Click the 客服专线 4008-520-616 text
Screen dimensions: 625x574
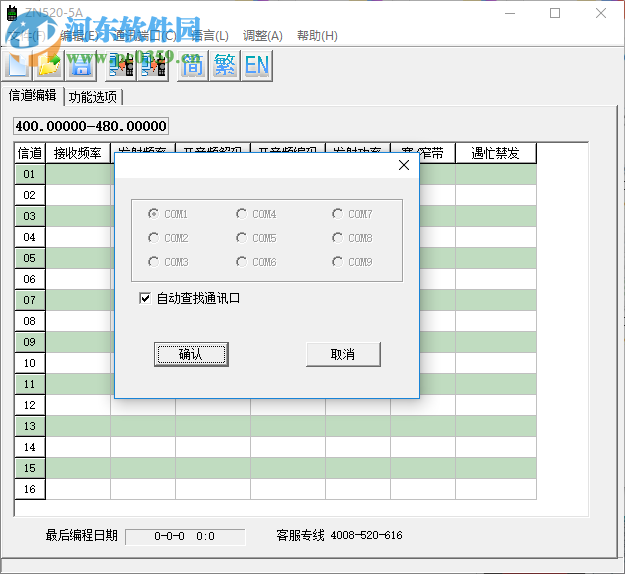tap(340, 535)
